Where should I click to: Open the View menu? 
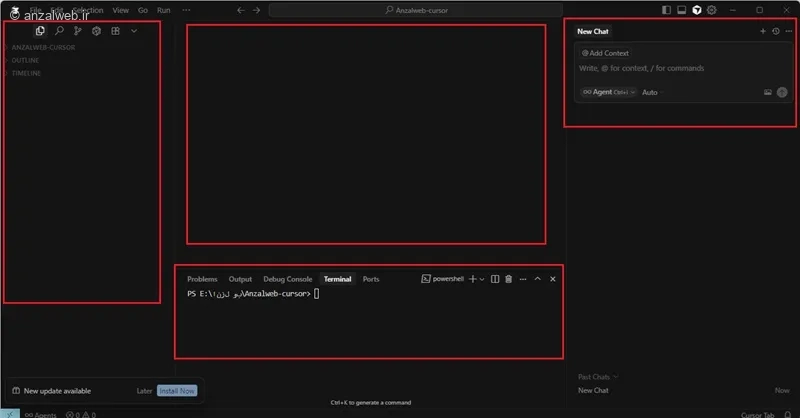tap(120, 10)
